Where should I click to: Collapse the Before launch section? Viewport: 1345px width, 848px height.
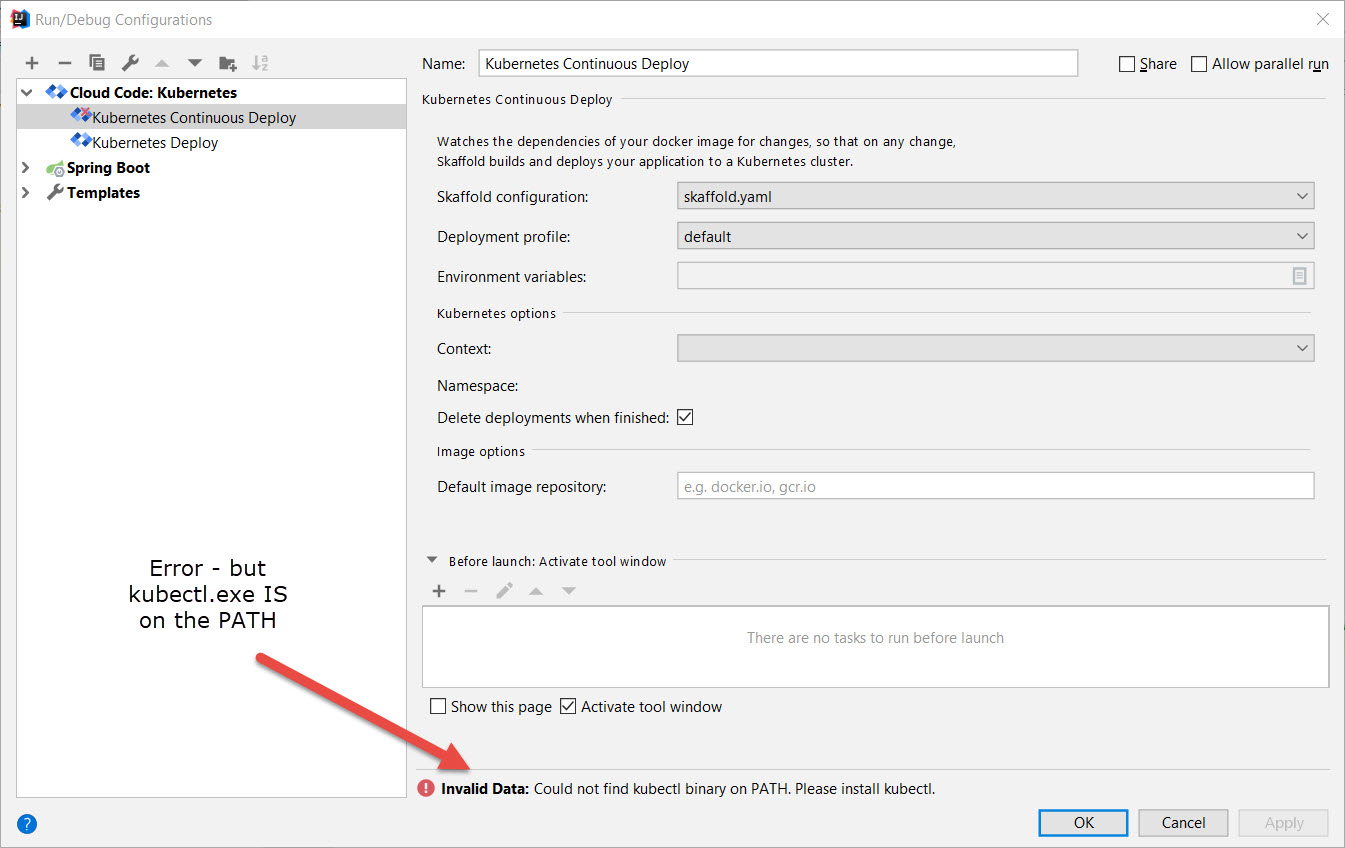point(432,561)
